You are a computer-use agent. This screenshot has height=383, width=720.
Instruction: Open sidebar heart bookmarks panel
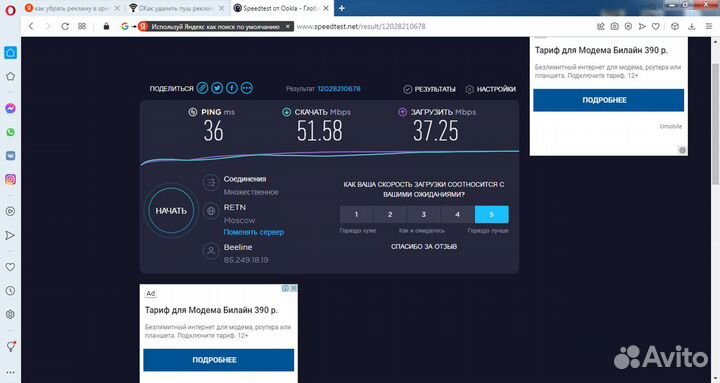[x=10, y=267]
